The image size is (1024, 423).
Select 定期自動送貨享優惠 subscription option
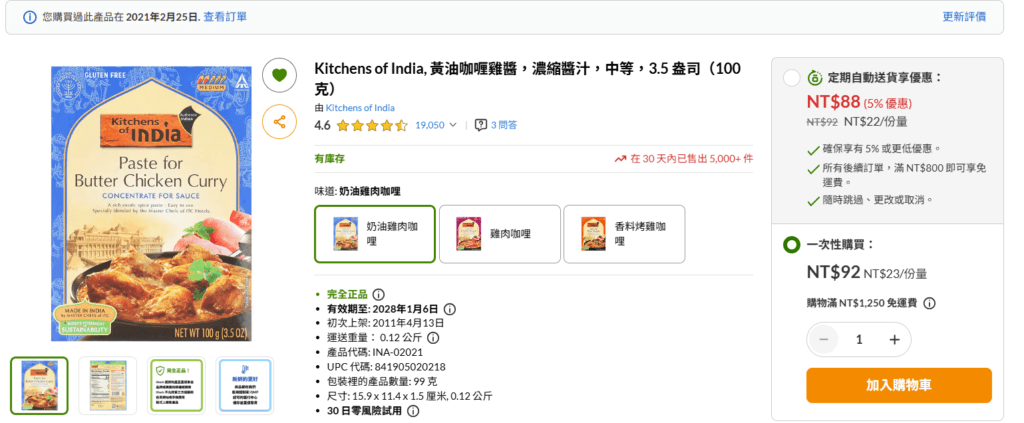pos(791,78)
